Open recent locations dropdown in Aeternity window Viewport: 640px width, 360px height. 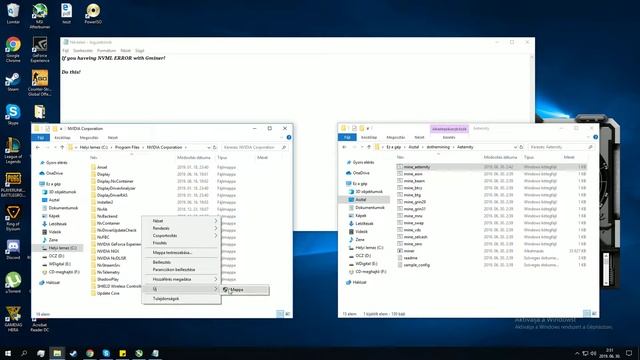tap(362, 147)
